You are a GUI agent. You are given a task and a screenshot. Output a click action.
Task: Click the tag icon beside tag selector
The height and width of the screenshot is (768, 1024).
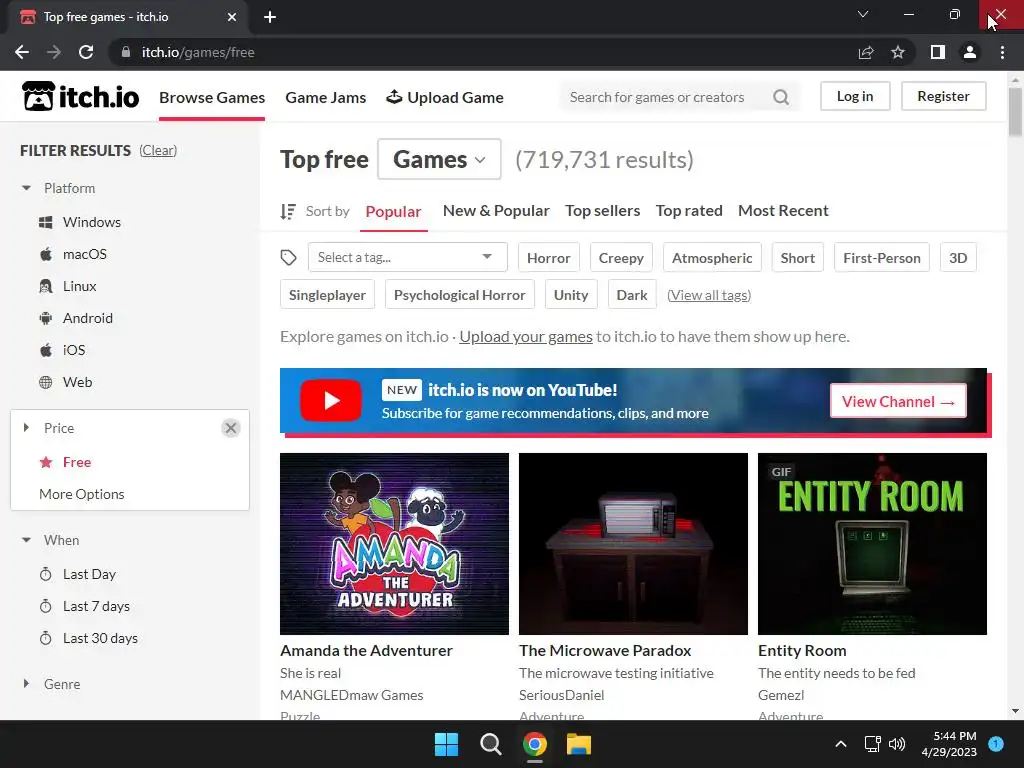pos(288,257)
